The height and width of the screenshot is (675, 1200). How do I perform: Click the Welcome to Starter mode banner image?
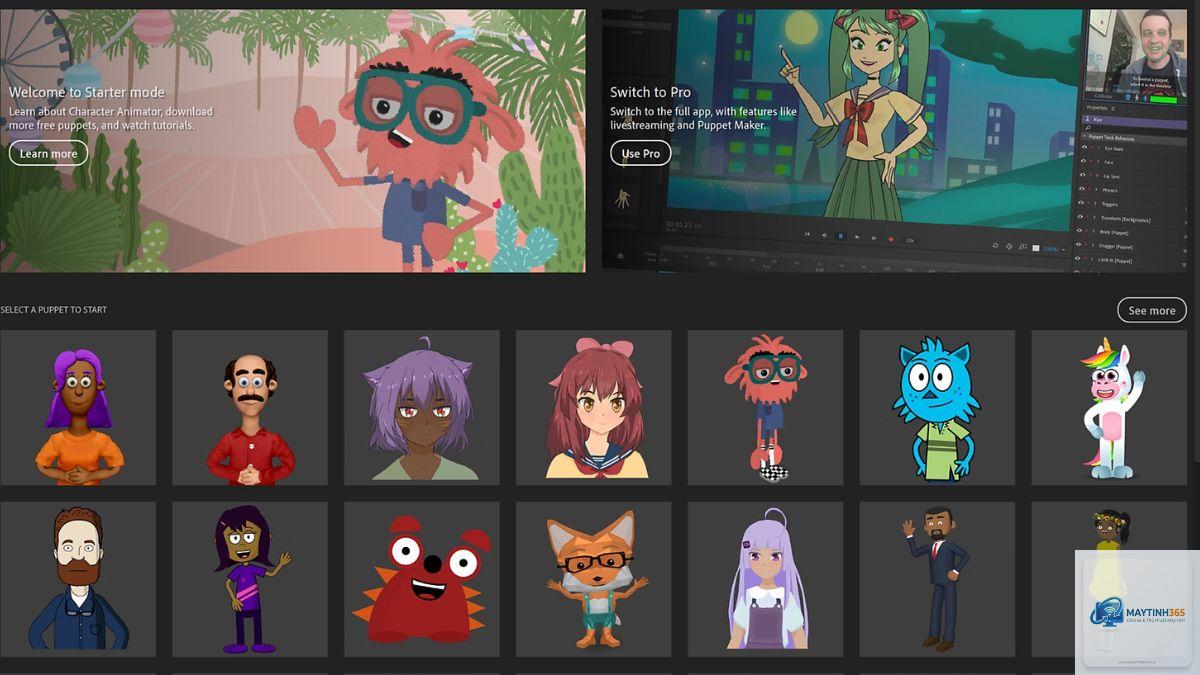(293, 141)
